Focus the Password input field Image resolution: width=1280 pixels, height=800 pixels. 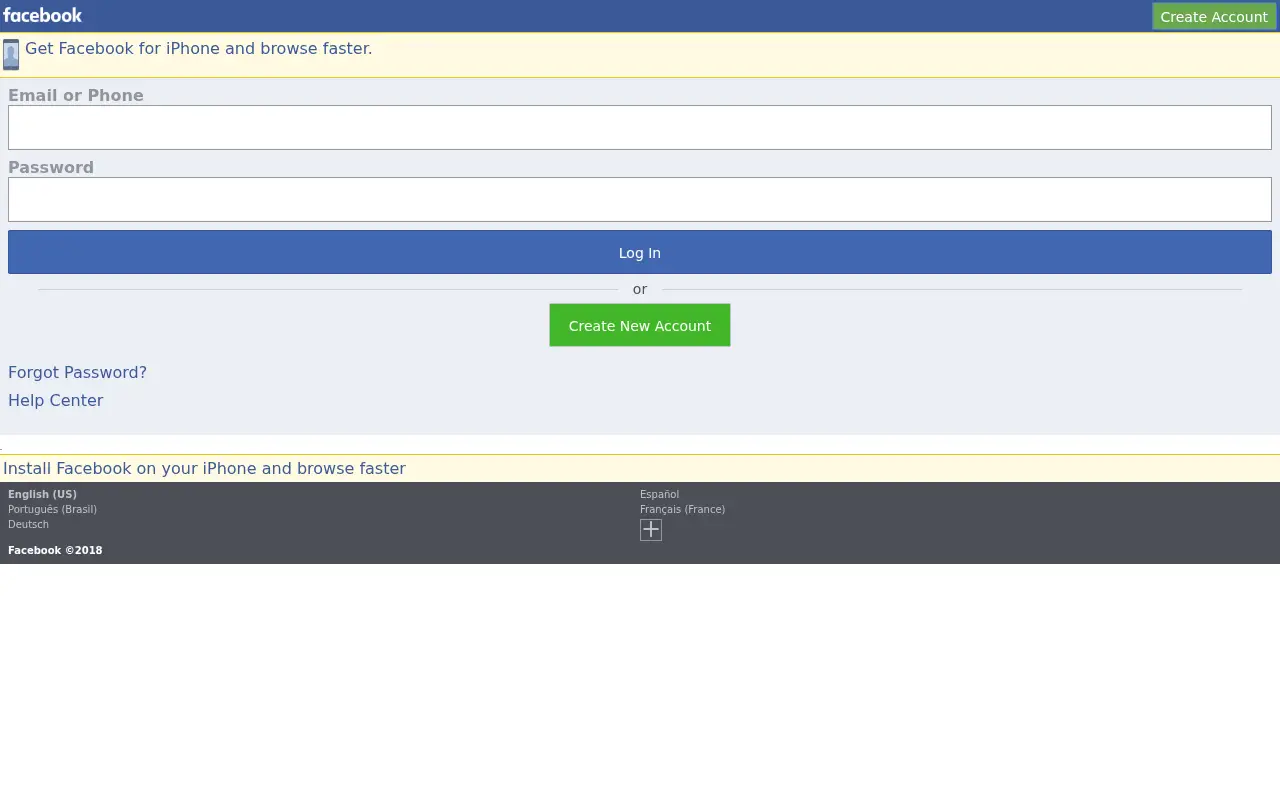click(640, 200)
